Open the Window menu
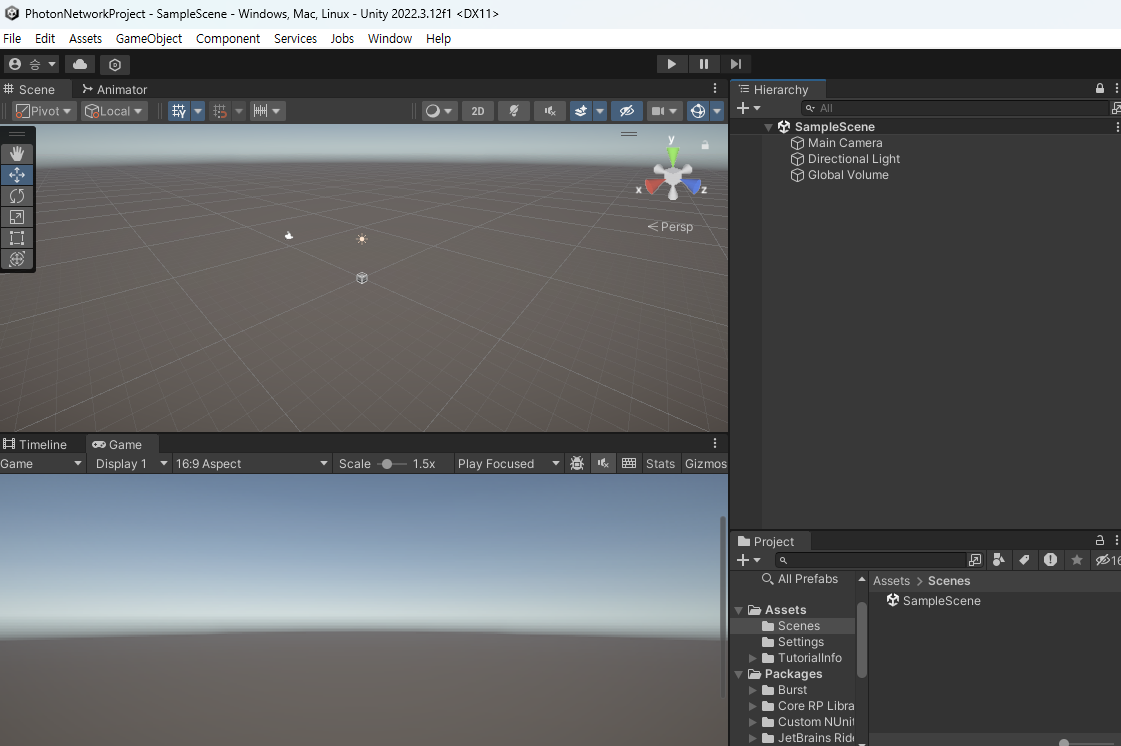Image resolution: width=1121 pixels, height=746 pixels. [390, 39]
